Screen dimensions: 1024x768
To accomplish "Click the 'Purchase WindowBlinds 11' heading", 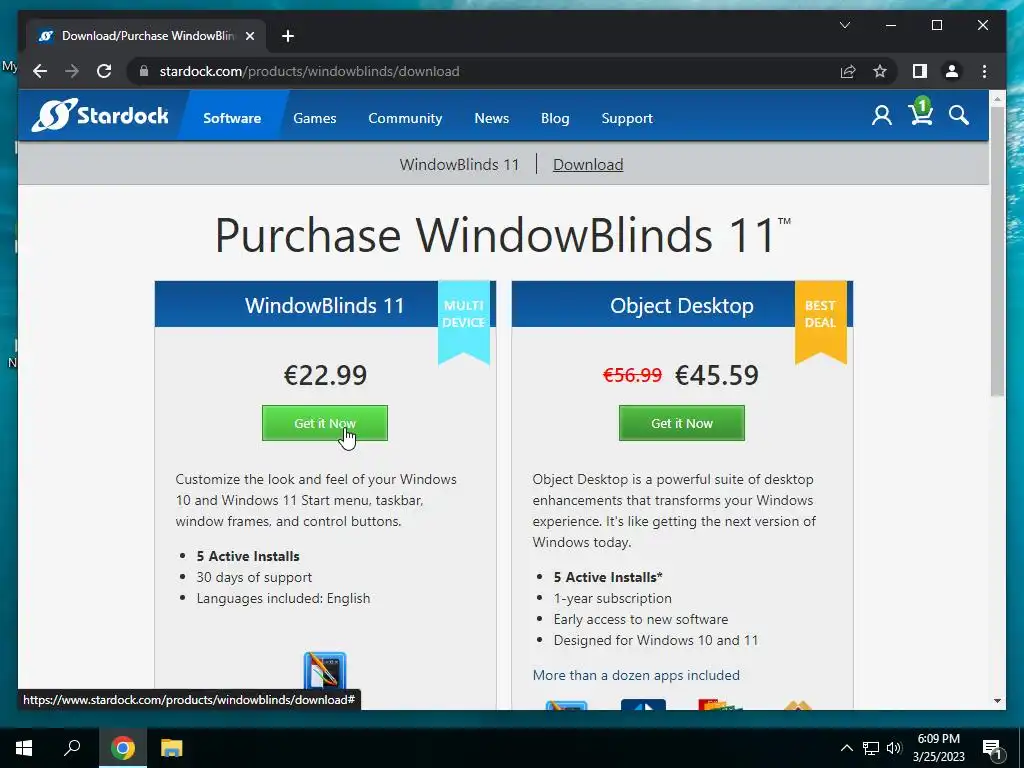I will click(503, 234).
